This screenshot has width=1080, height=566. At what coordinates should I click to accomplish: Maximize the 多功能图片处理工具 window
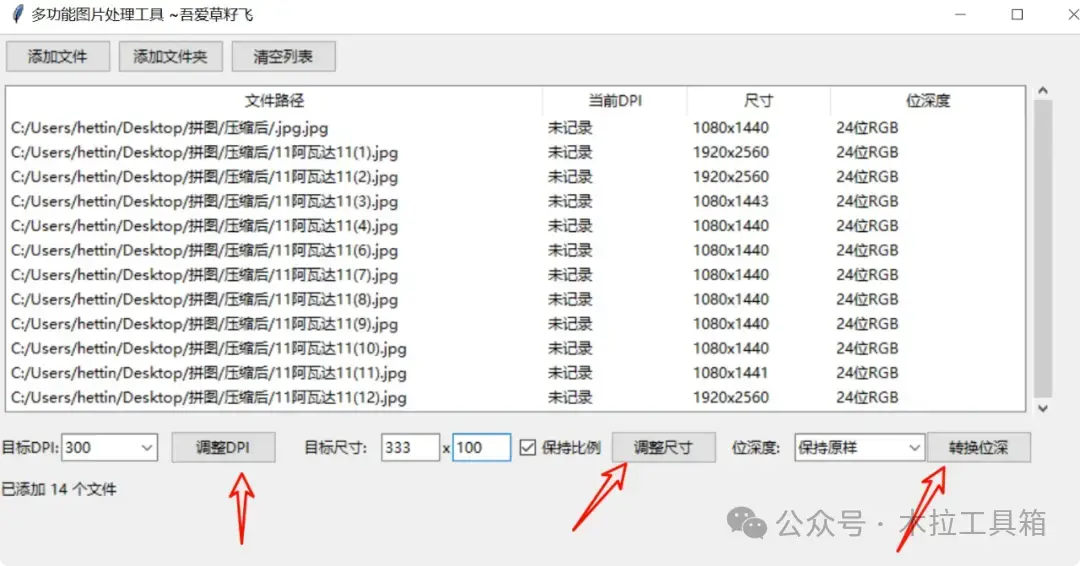point(1017,14)
